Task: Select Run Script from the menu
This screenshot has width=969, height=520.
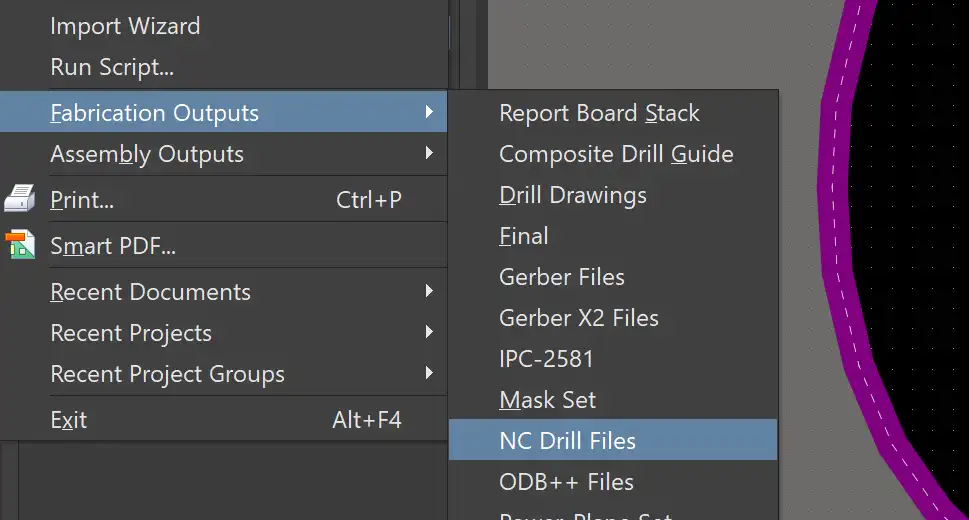Action: (x=112, y=68)
